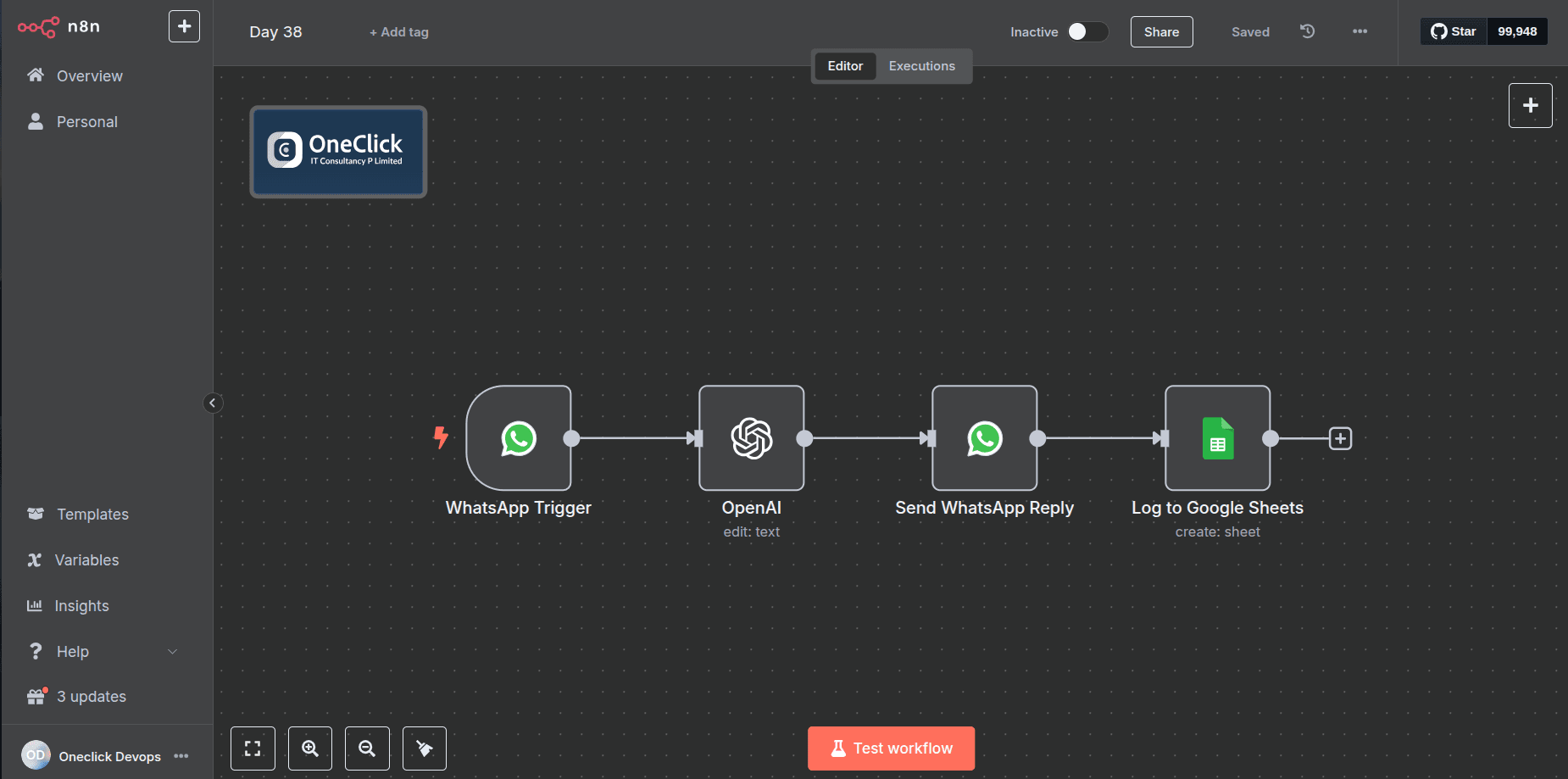Click the OpenAI node label text
The width and height of the screenshot is (1568, 779).
click(752, 508)
